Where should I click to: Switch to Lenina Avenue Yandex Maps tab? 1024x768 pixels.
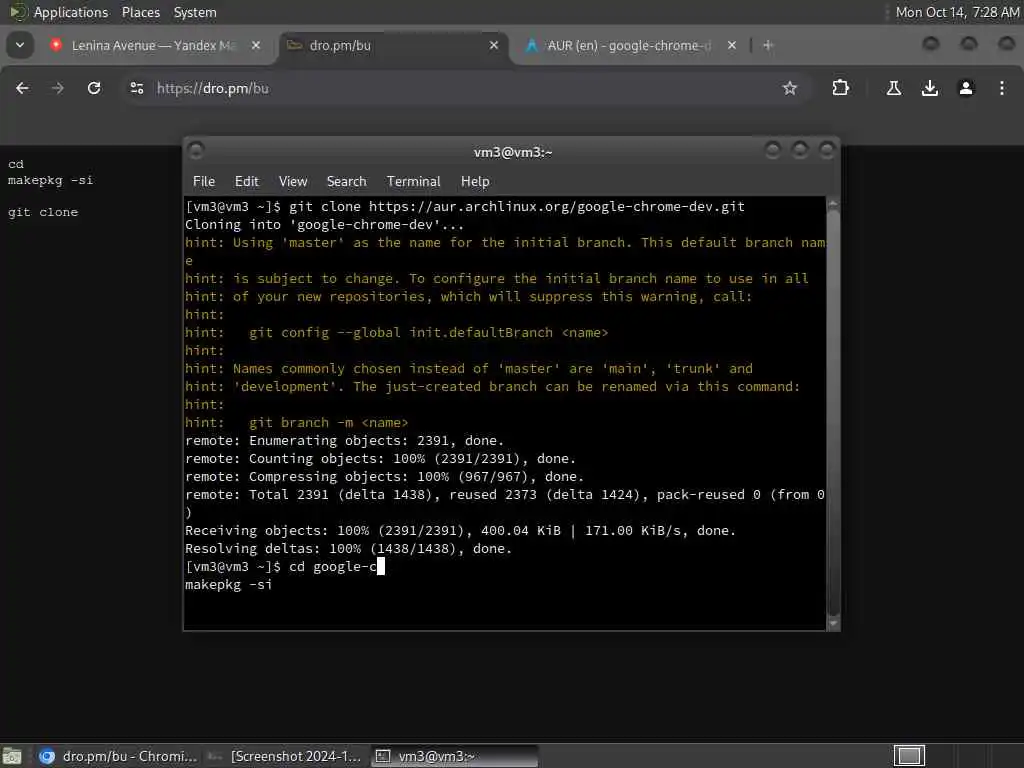click(x=153, y=45)
